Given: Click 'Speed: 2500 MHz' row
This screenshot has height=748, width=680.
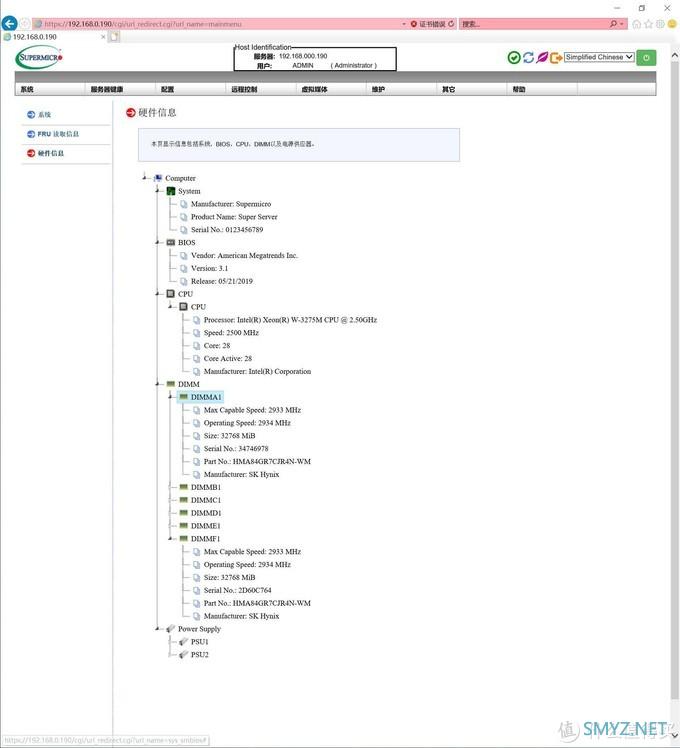Looking at the screenshot, I should (x=231, y=332).
